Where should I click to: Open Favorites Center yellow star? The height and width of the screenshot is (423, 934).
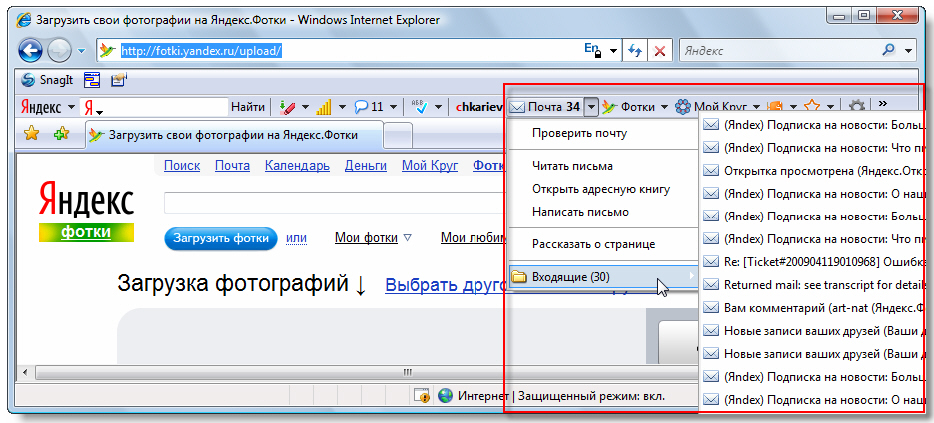click(x=31, y=134)
